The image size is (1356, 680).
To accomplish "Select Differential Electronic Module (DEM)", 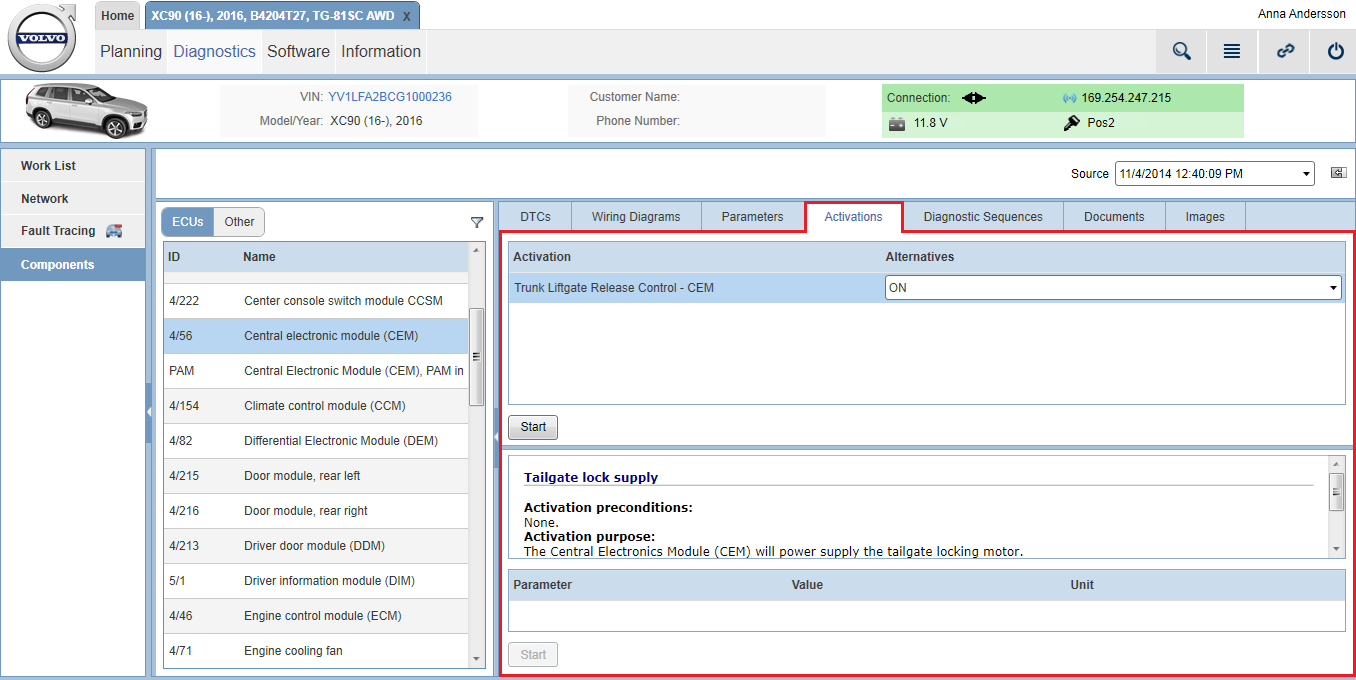I will [x=316, y=441].
